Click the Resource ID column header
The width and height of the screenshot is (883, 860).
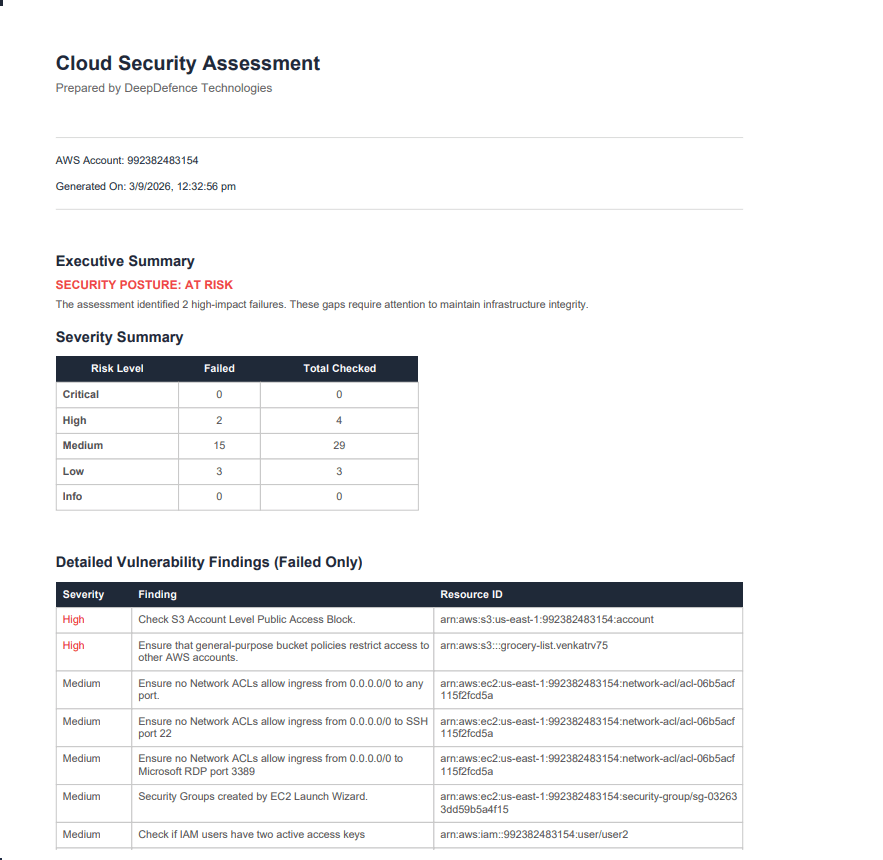pyautogui.click(x=471, y=595)
